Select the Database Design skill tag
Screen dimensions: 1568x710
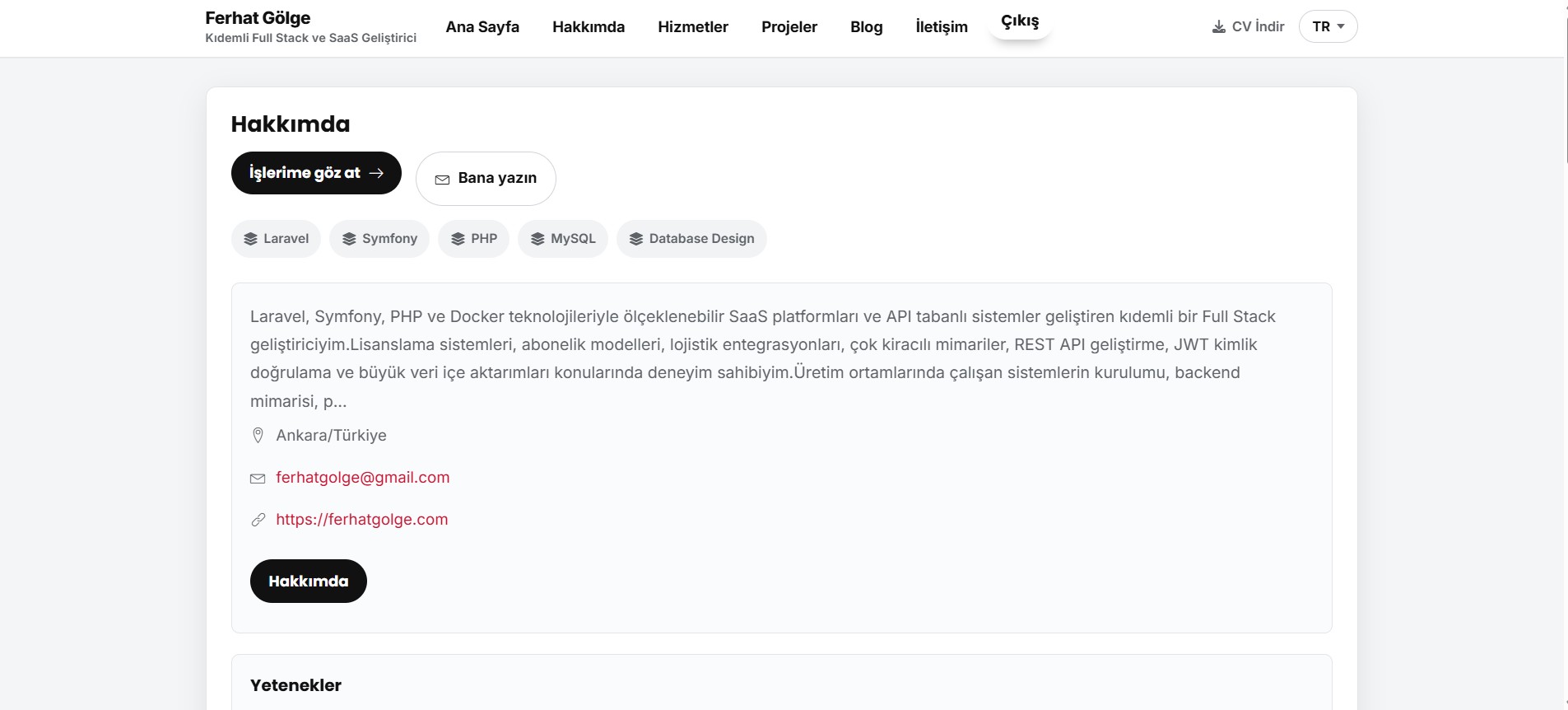[691, 239]
